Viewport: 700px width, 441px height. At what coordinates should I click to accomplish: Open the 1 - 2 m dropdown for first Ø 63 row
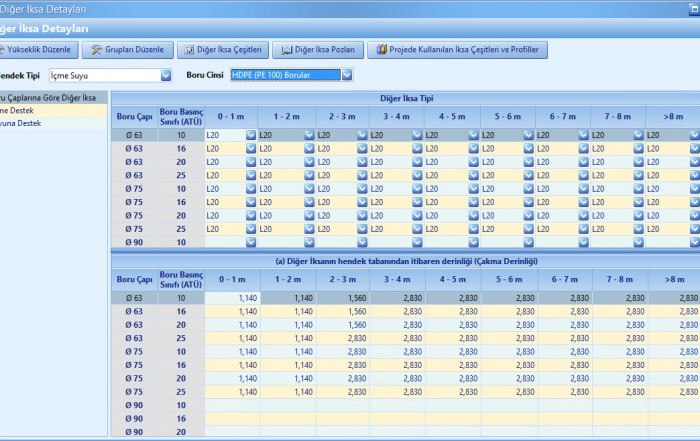tap(307, 134)
